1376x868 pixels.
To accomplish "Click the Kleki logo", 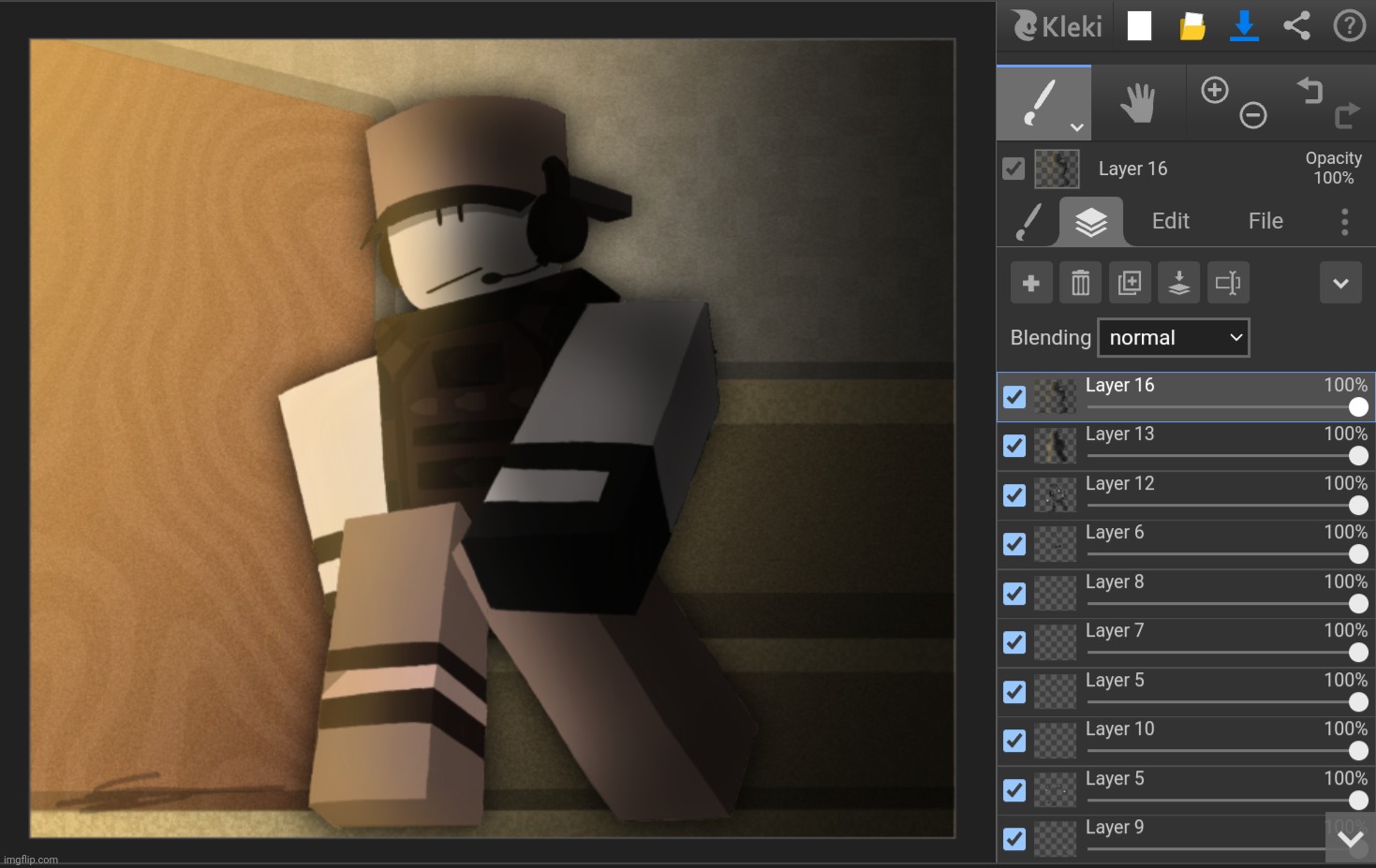I will (x=1057, y=25).
